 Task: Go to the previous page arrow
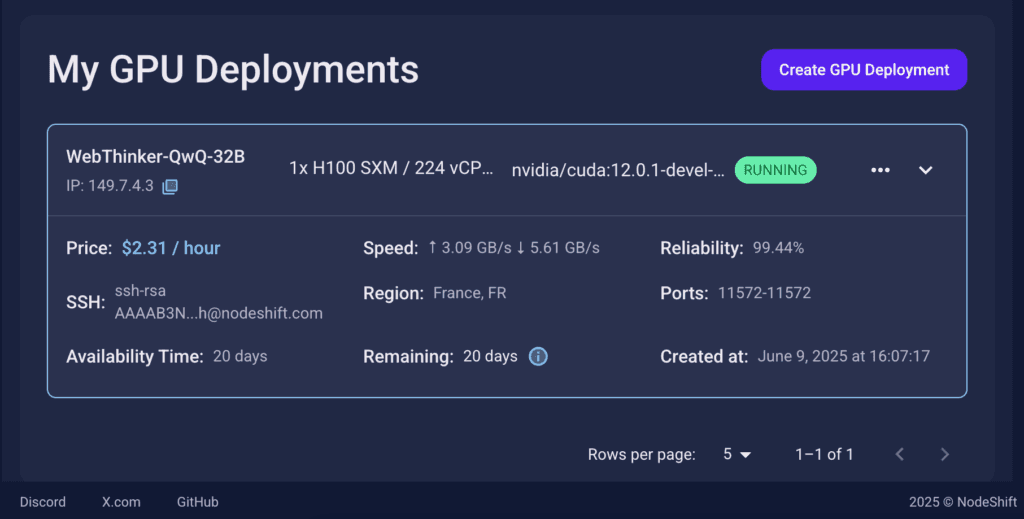[899, 454]
